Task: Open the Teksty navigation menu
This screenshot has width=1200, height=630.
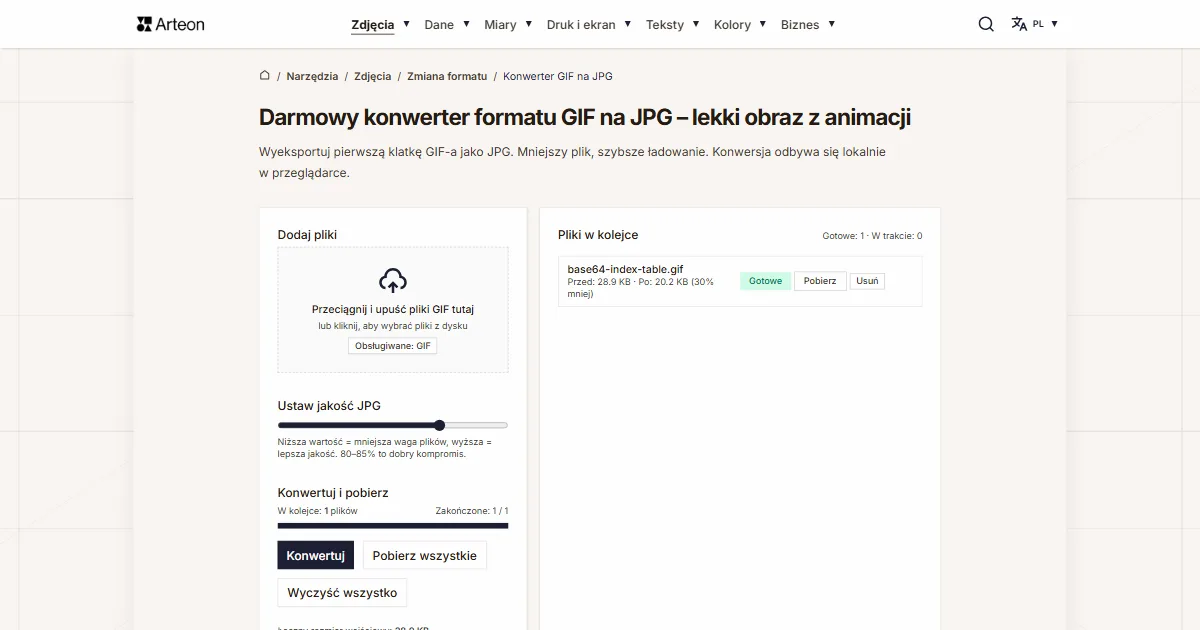Action: (665, 25)
